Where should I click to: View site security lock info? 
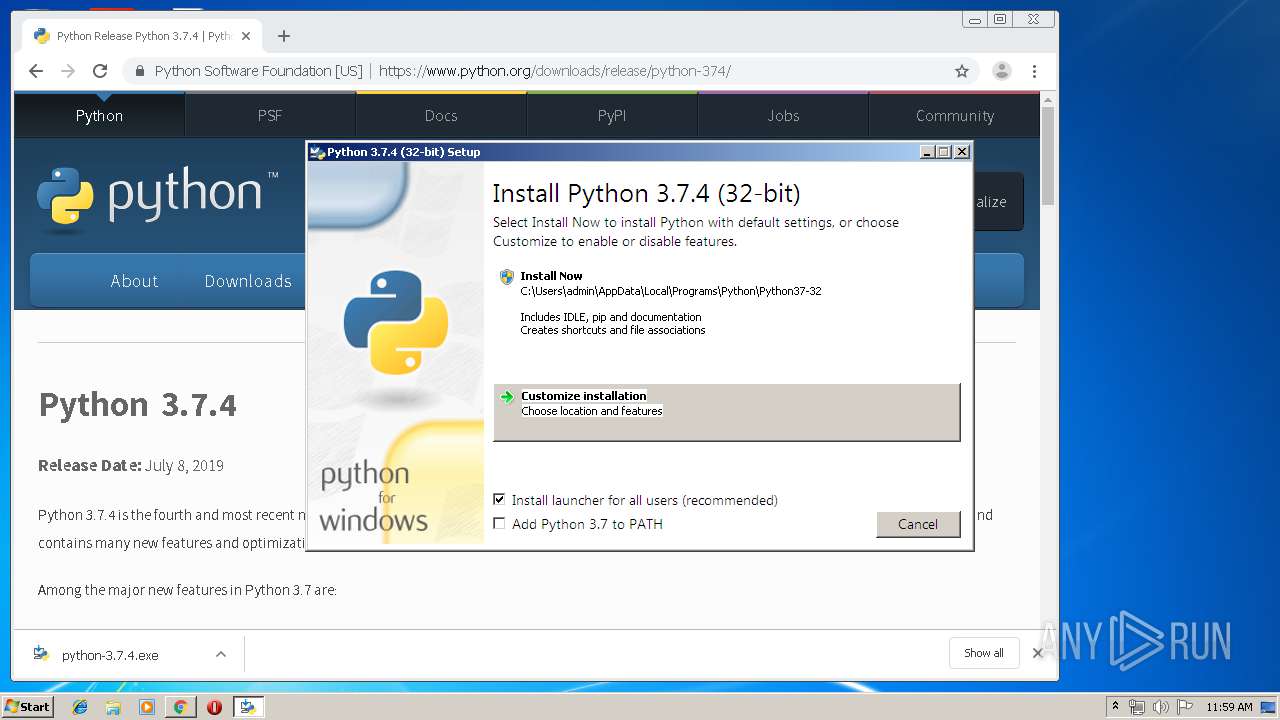tap(140, 71)
